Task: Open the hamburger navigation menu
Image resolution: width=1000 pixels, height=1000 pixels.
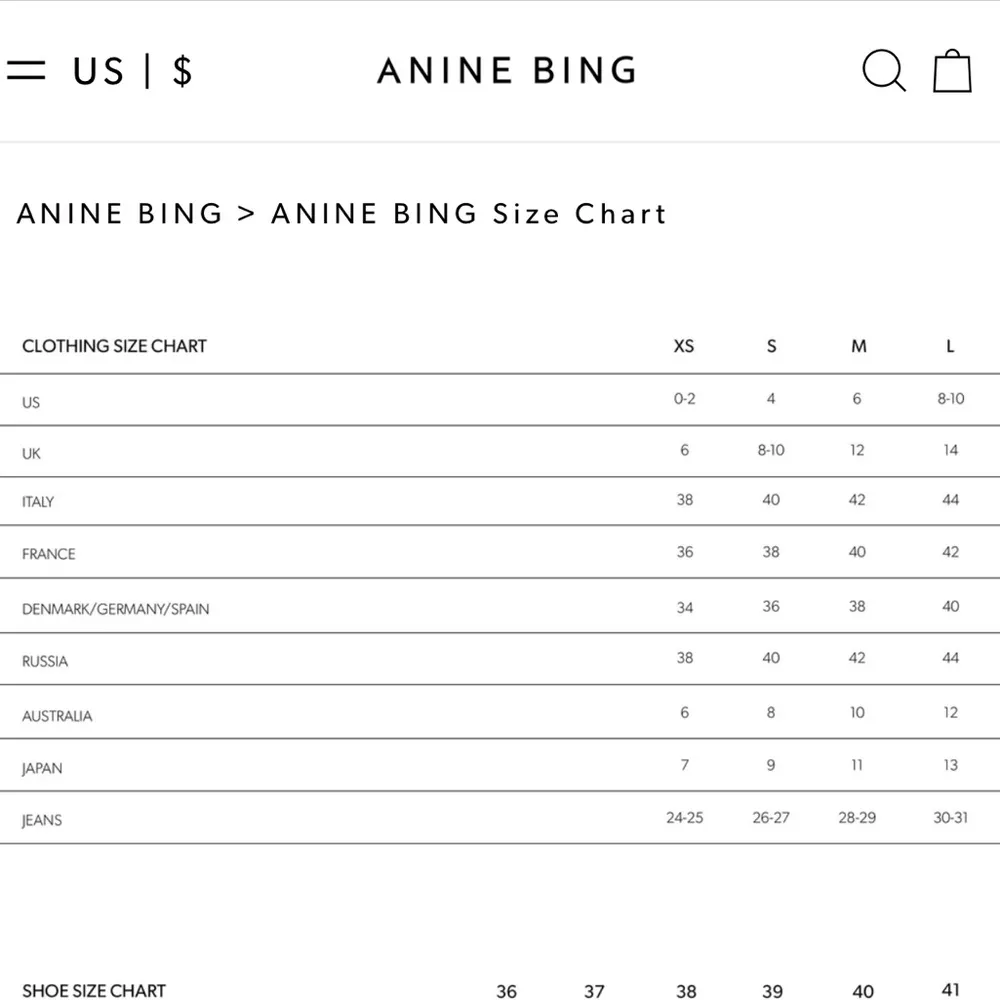Action: (26, 70)
